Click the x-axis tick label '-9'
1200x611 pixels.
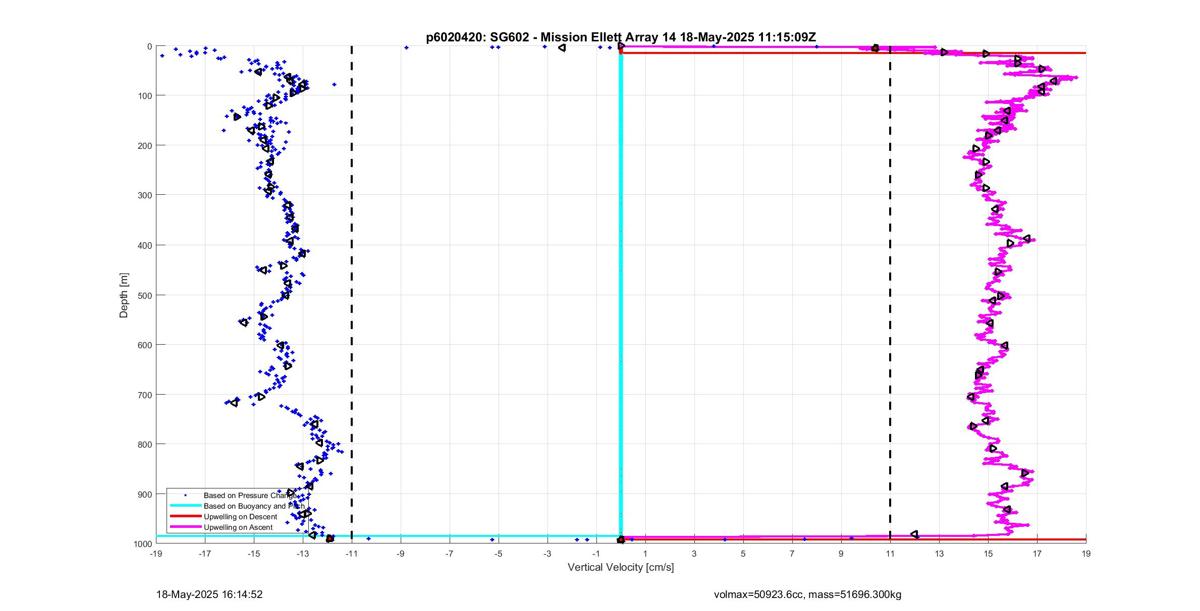tap(400, 552)
